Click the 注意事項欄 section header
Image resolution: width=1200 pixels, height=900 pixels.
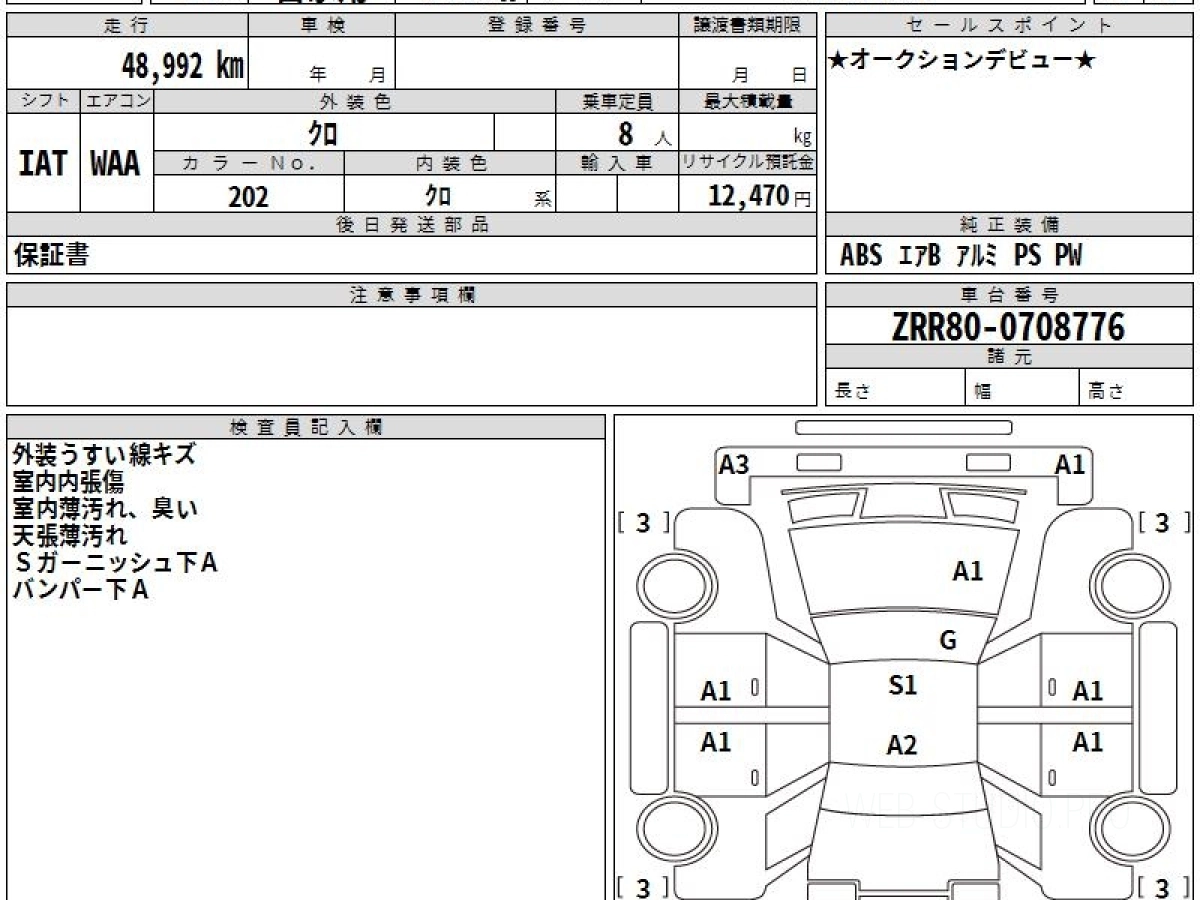pyautogui.click(x=412, y=295)
